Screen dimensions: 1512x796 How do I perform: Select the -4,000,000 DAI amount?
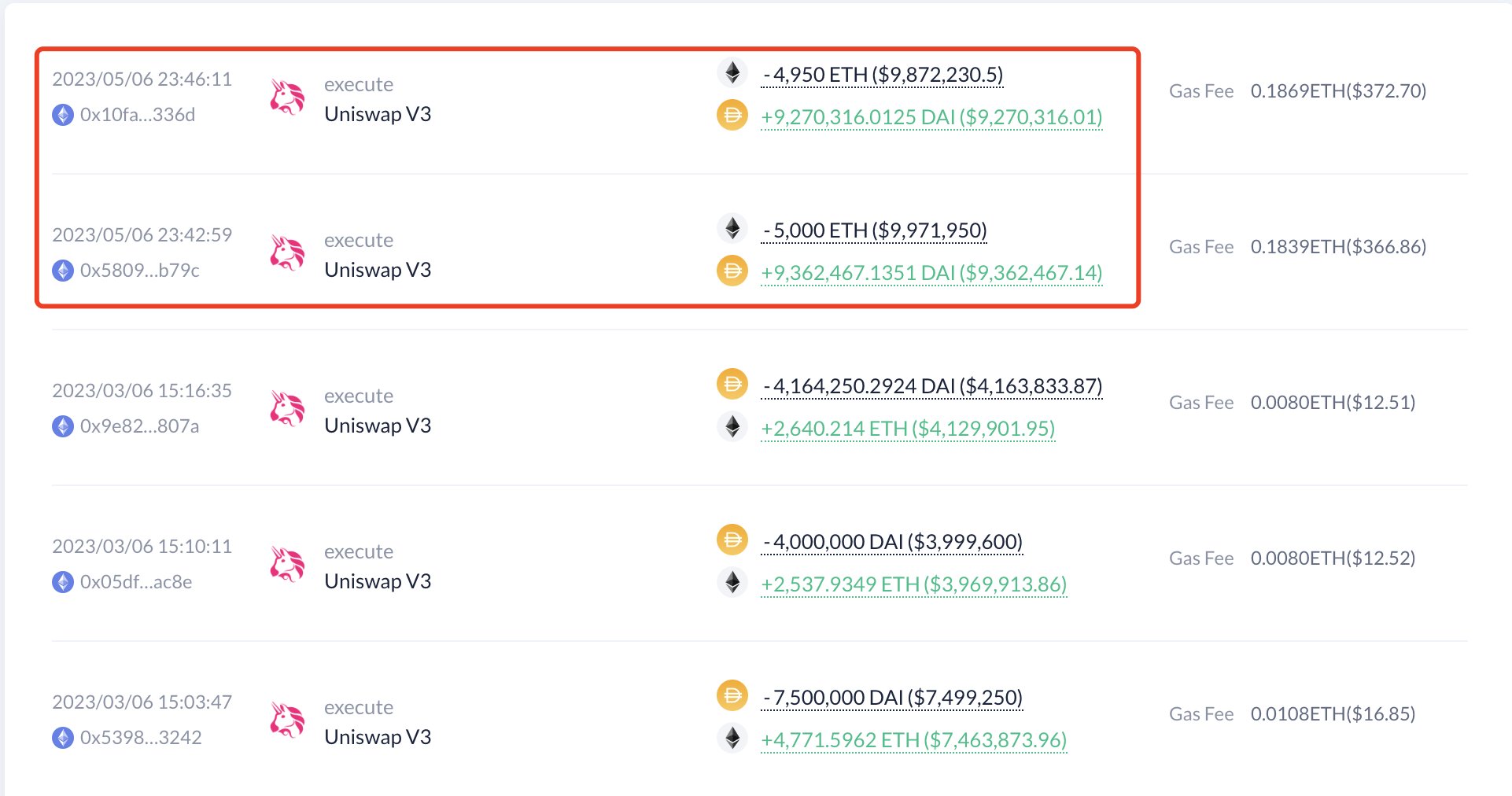[892, 541]
